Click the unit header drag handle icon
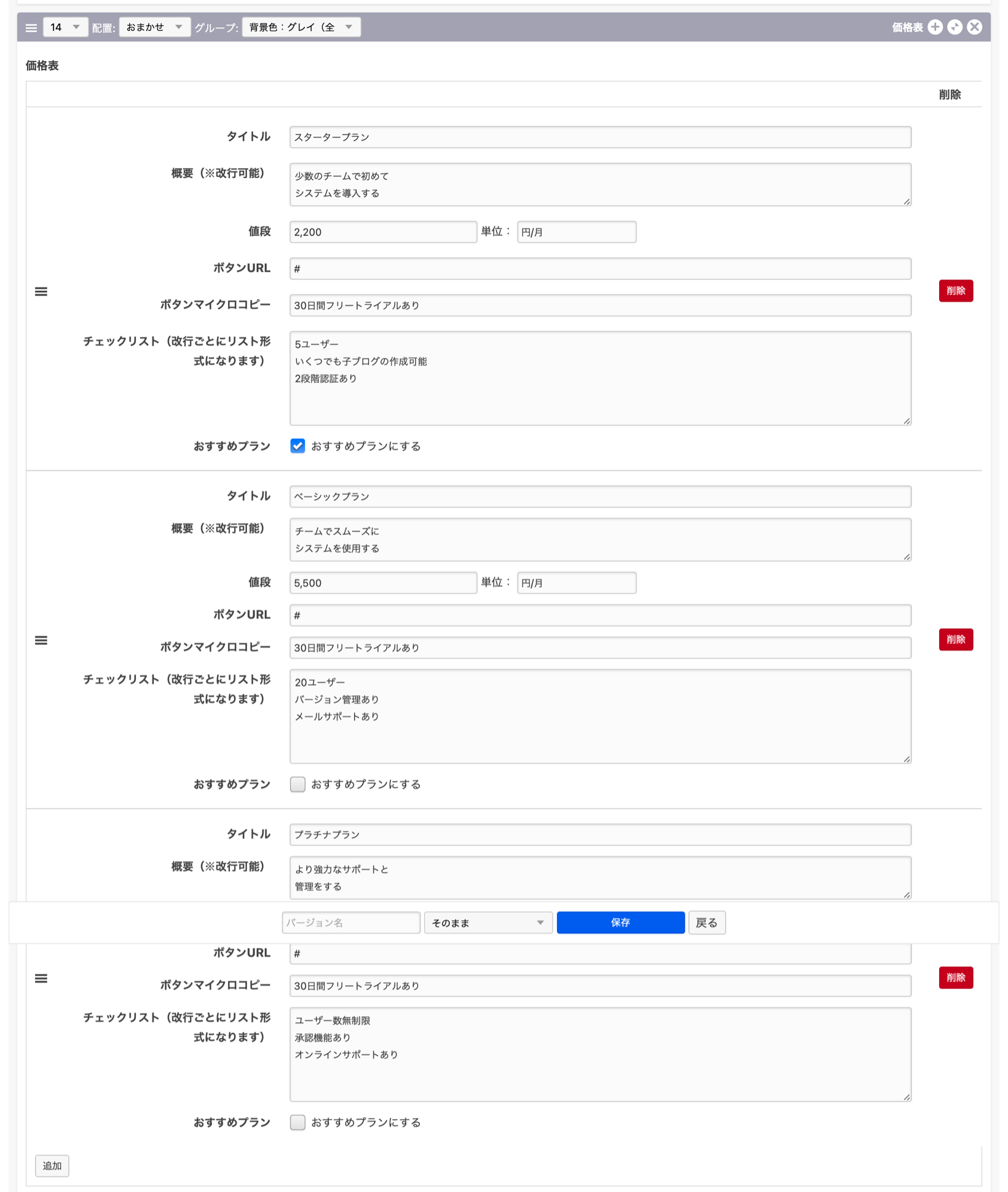Viewport: 1008px width, 1192px height. [31, 28]
